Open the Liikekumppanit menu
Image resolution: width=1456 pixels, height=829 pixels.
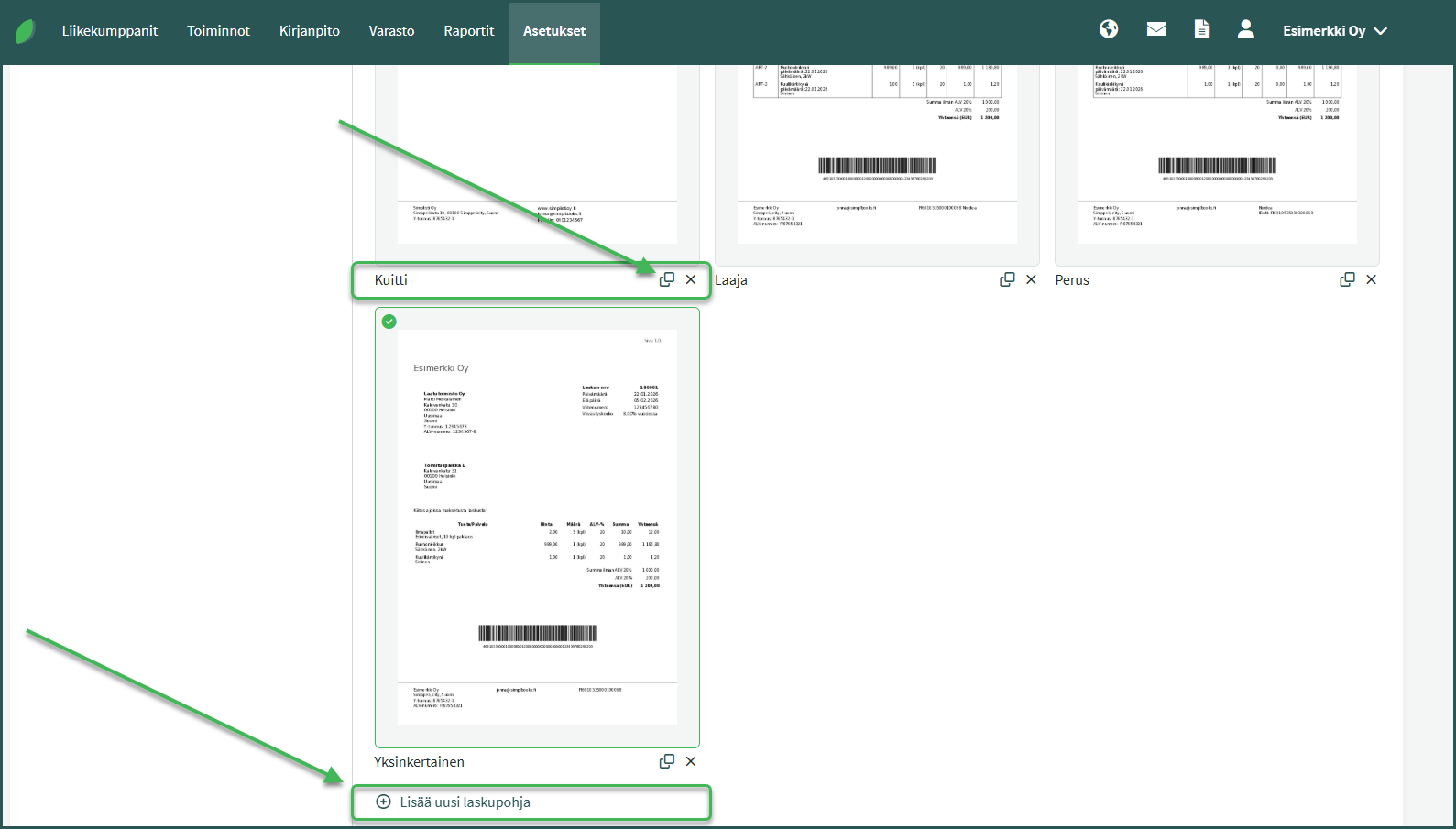coord(110,31)
